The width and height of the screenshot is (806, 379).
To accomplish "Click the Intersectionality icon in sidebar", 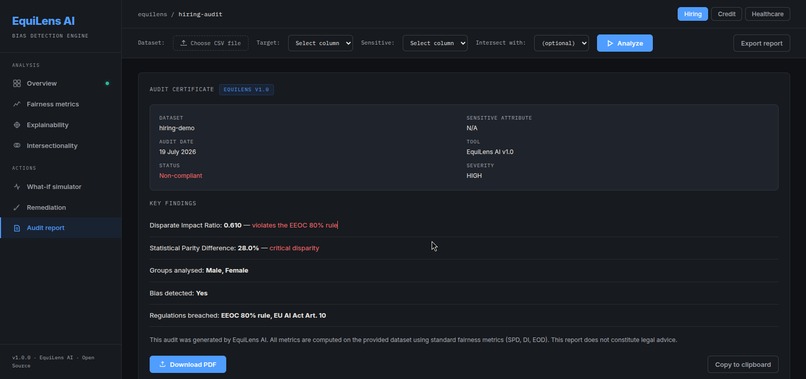I will coord(17,146).
